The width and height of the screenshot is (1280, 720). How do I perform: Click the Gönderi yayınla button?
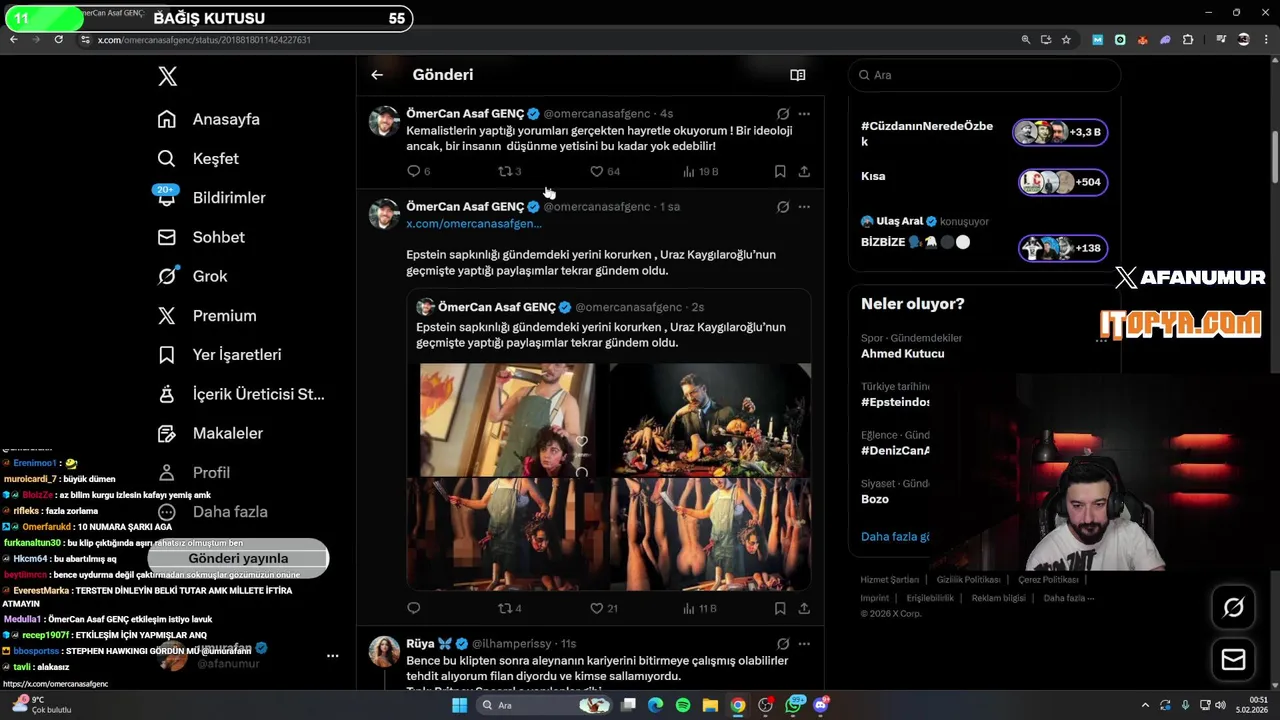238,558
